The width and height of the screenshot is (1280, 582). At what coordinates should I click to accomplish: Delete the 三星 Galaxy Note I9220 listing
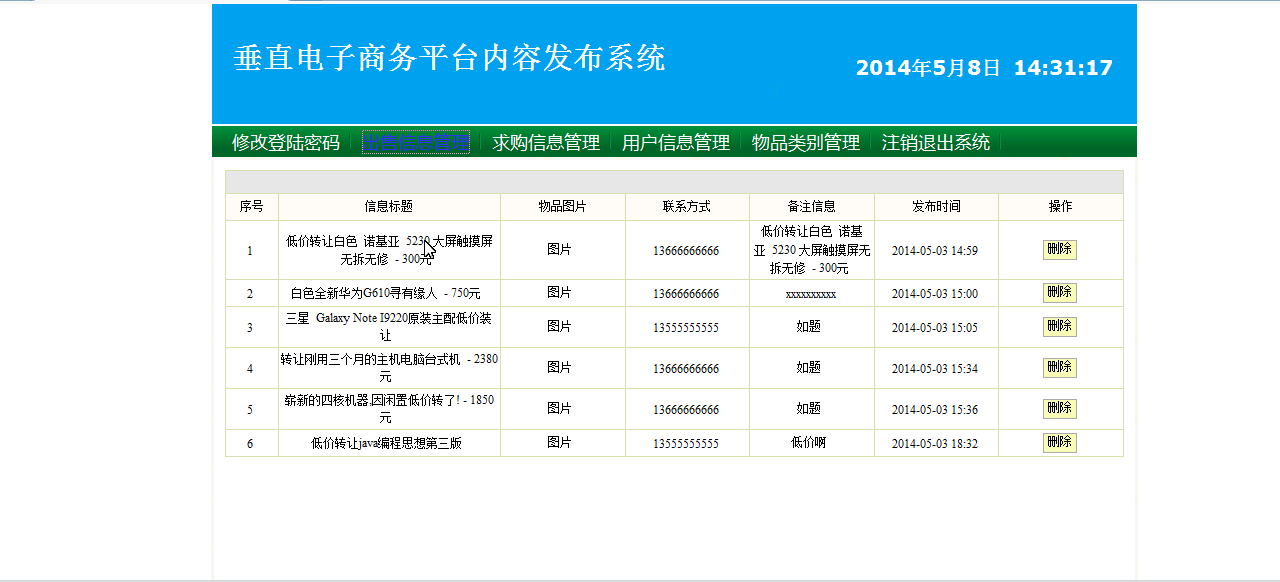1060,326
